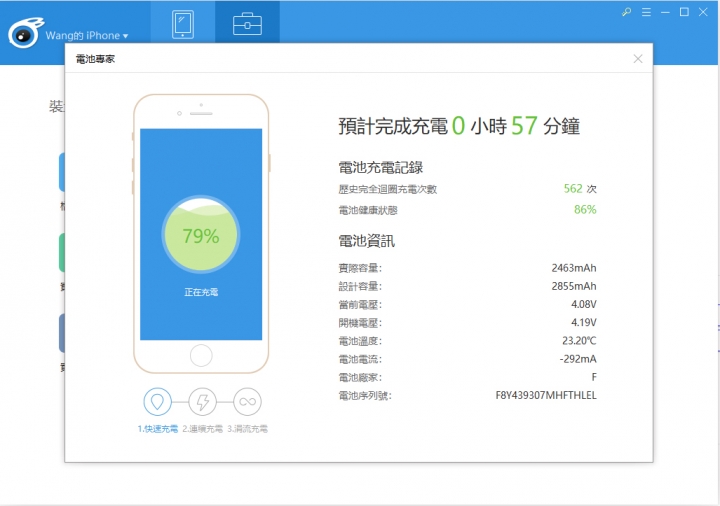Viewport: 720px width, 506px height.
Task: Click the 1.快速充電 label
Action: (158, 429)
